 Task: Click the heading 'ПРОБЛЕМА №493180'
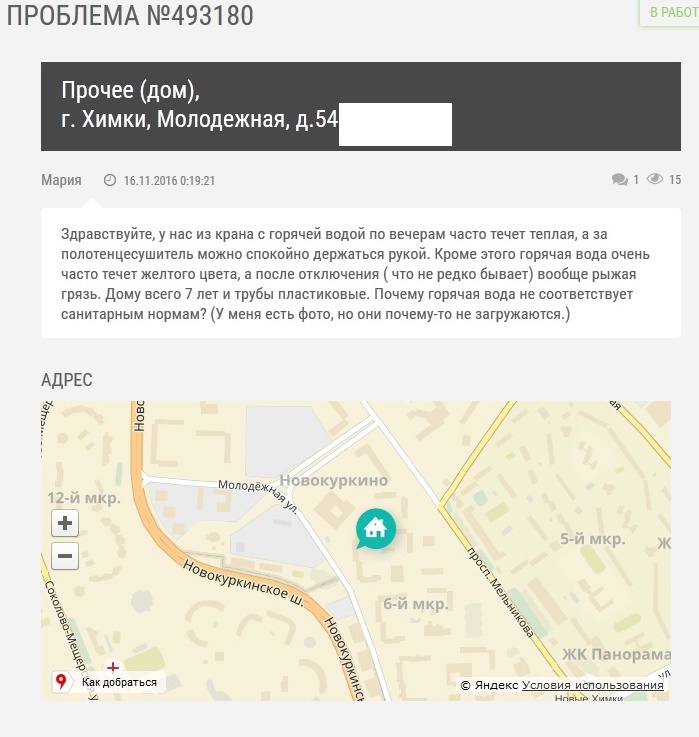130,15
